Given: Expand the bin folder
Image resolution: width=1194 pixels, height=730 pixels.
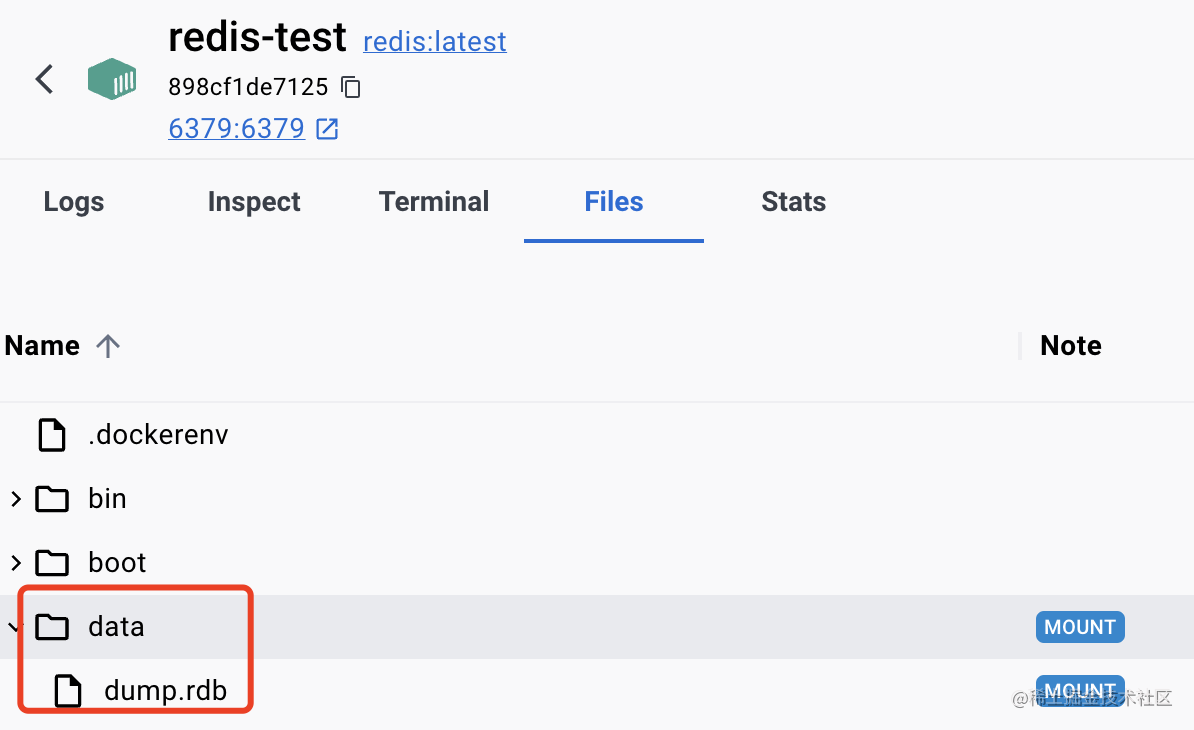Looking at the screenshot, I should click(x=15, y=498).
